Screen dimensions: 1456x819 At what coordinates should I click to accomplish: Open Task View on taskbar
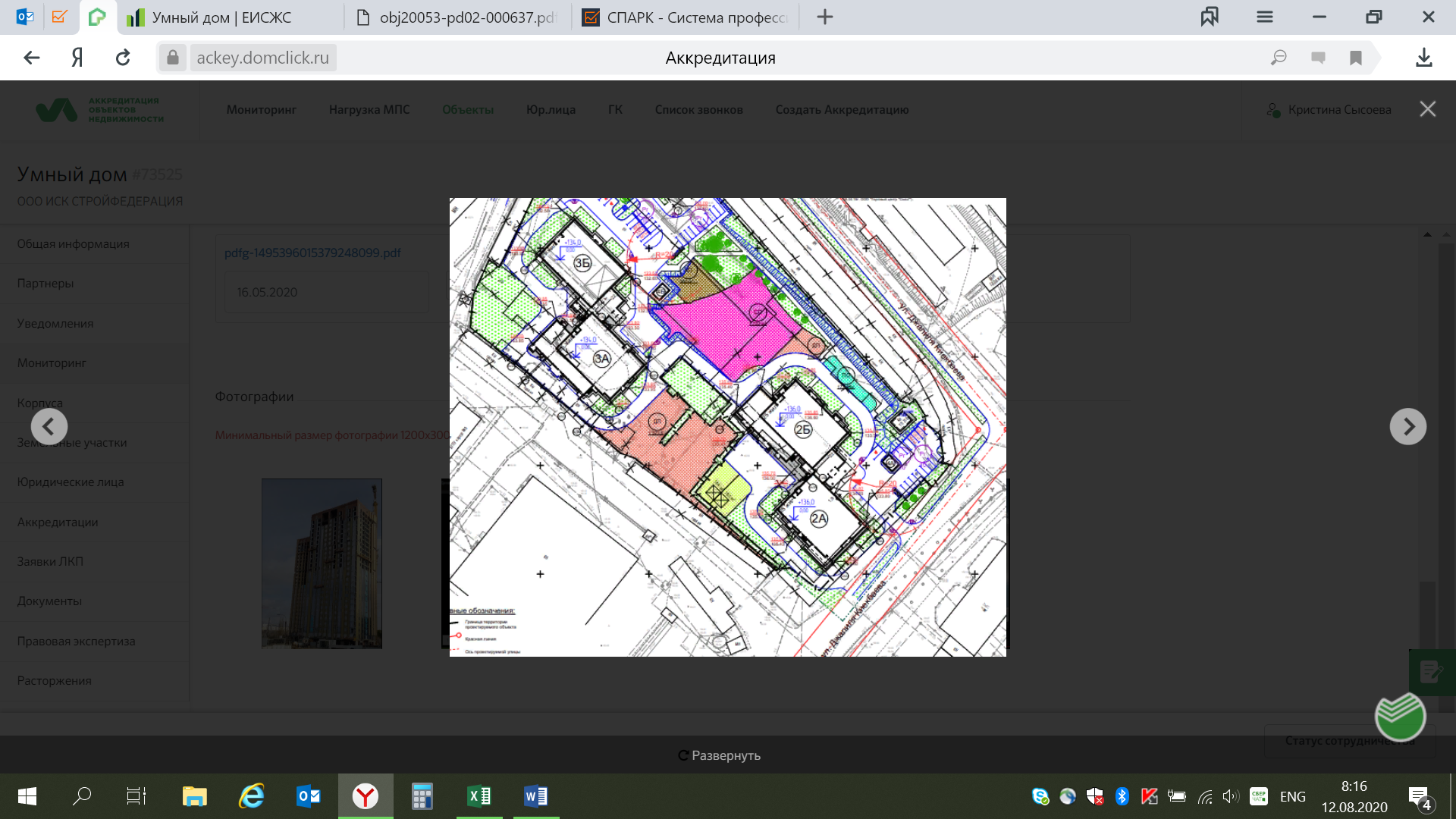136,796
